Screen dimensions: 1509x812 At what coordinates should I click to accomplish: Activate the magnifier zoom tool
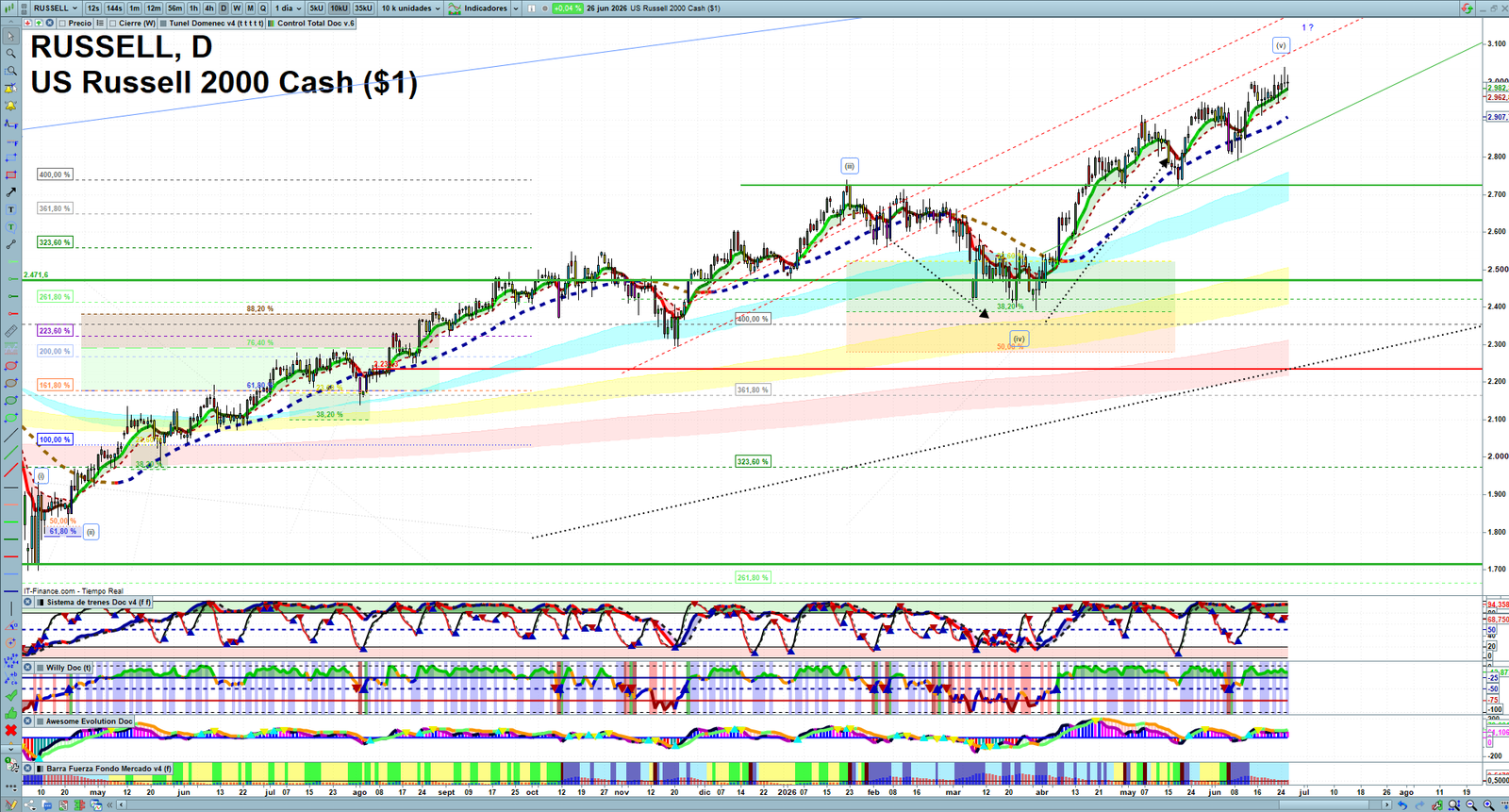coord(11,53)
